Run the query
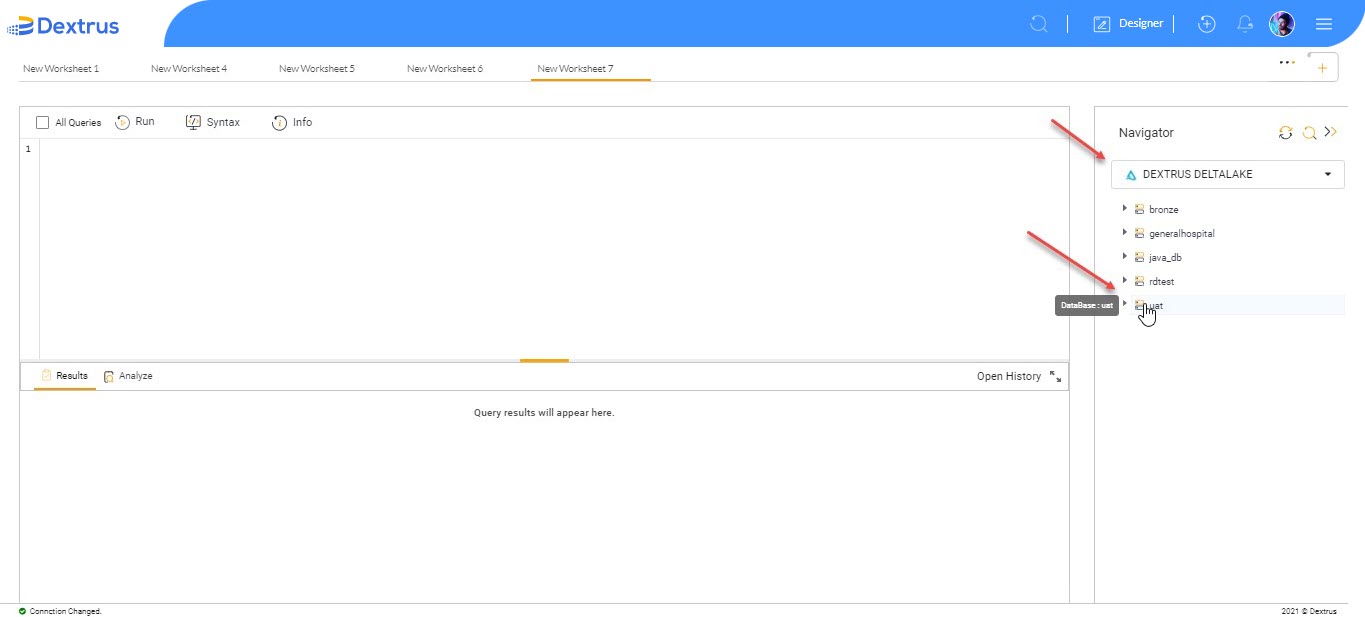 tap(135, 122)
